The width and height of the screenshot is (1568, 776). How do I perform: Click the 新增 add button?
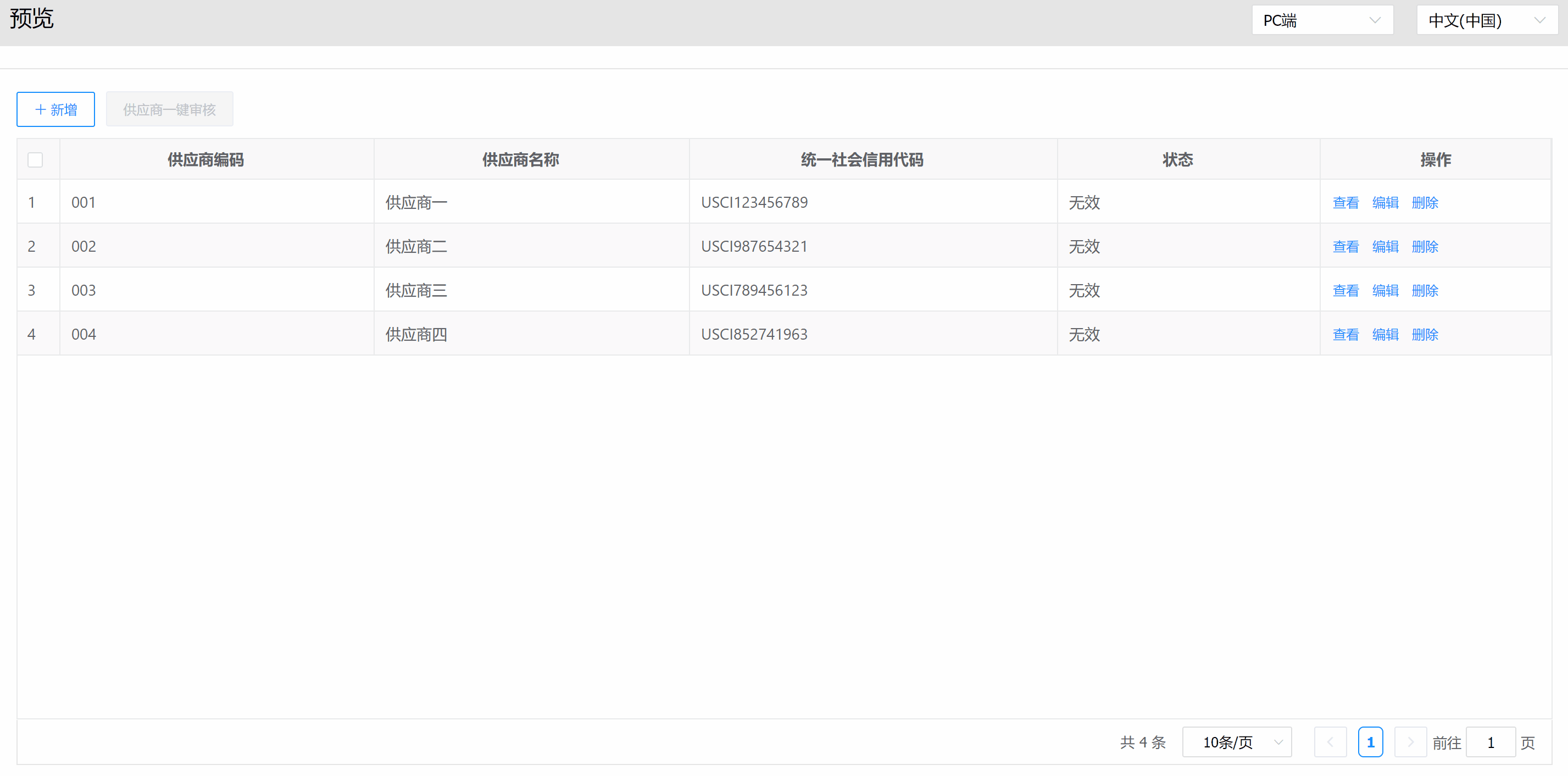coord(55,109)
